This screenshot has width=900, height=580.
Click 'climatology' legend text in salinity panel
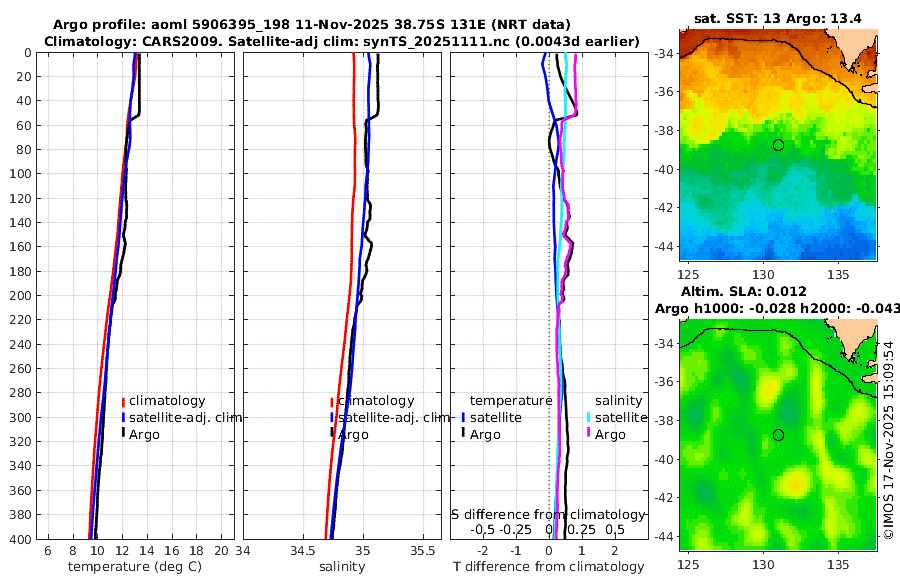(x=376, y=401)
